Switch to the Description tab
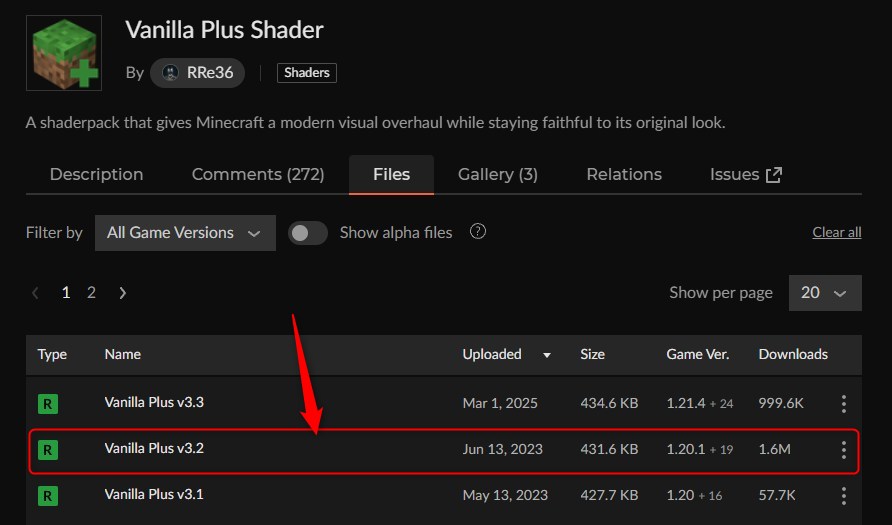This screenshot has width=892, height=525. [96, 174]
